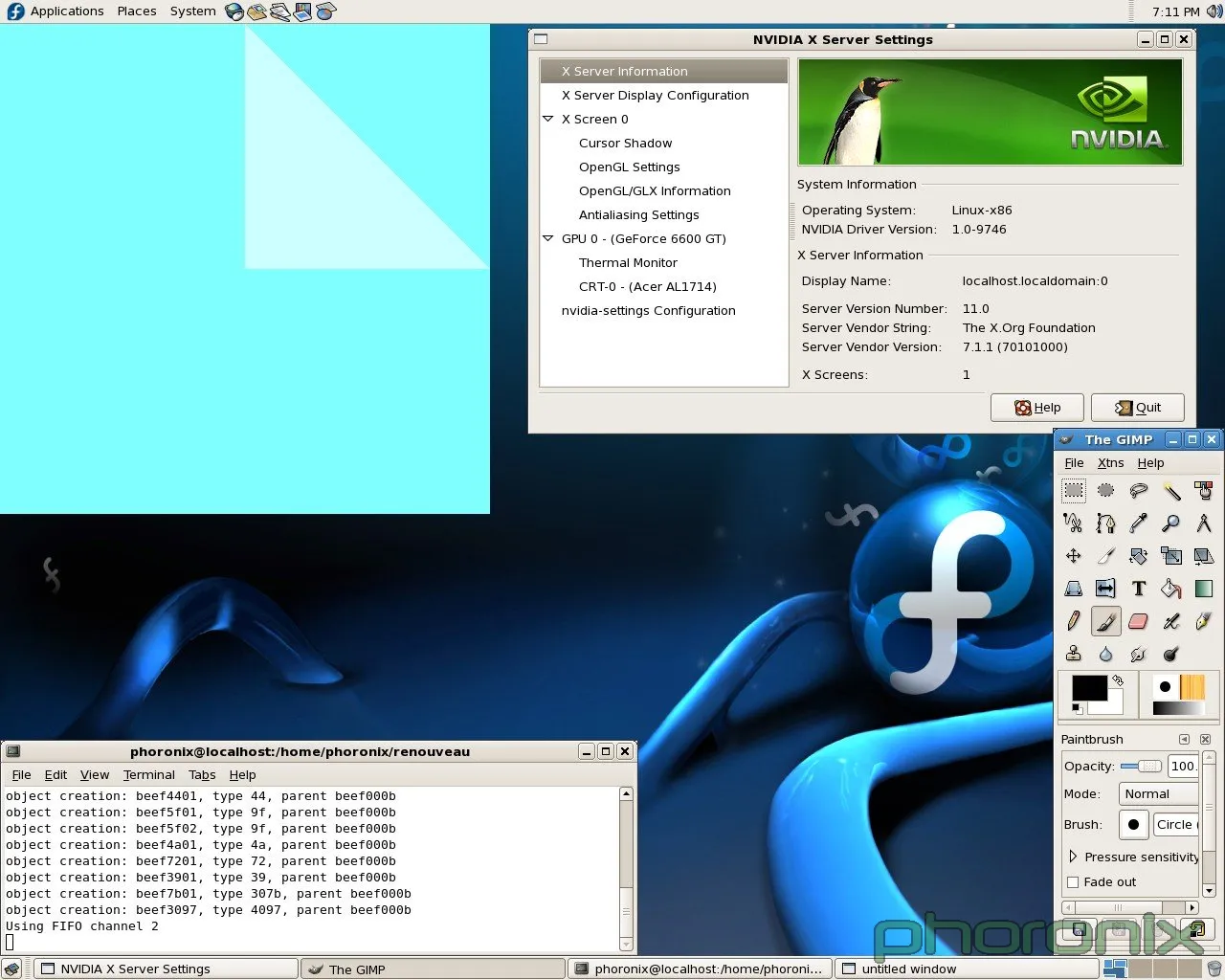Image resolution: width=1225 pixels, height=980 pixels.
Task: Select the Fuzzy Select magic wand tool
Action: (x=1171, y=491)
